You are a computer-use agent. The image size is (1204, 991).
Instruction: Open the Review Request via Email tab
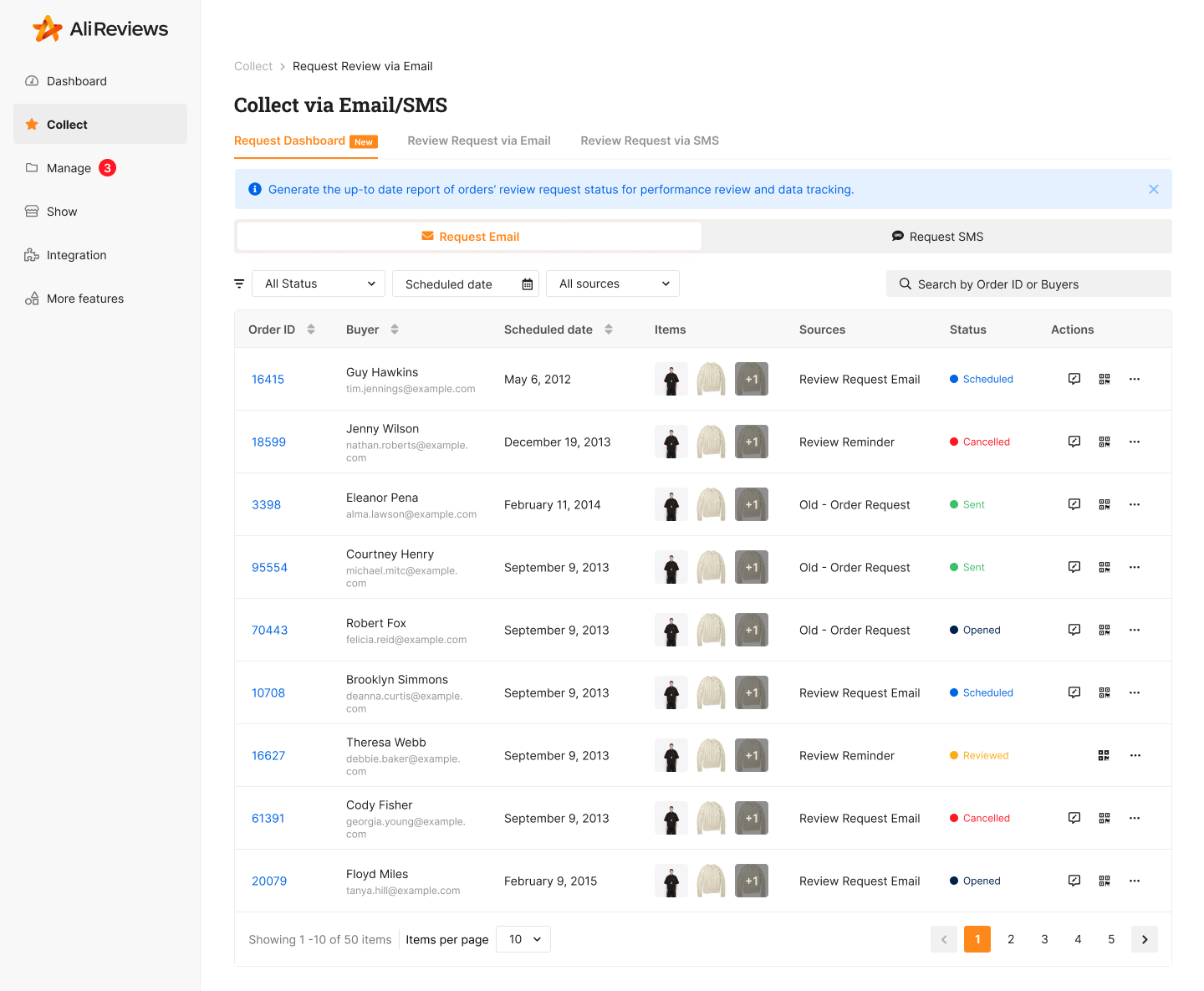(x=478, y=140)
